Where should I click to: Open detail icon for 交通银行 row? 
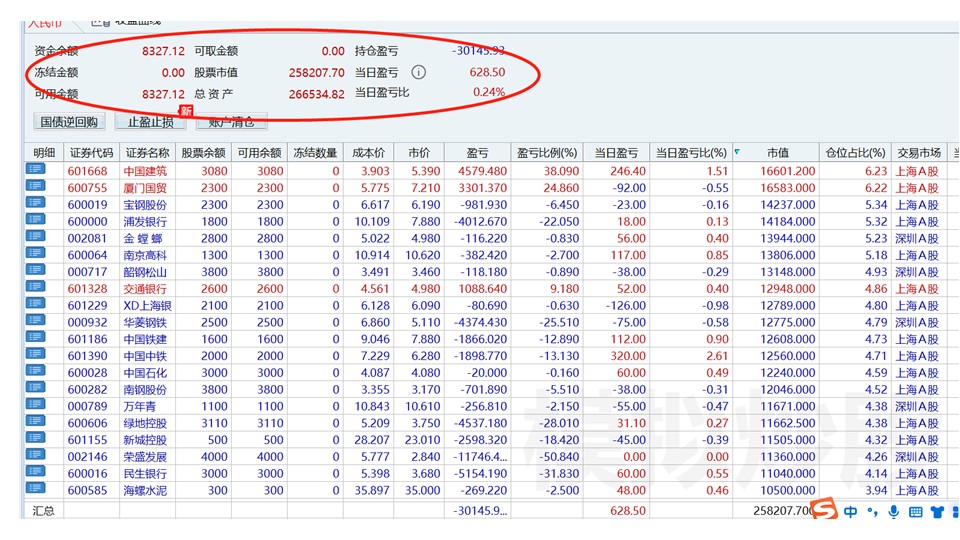36,287
